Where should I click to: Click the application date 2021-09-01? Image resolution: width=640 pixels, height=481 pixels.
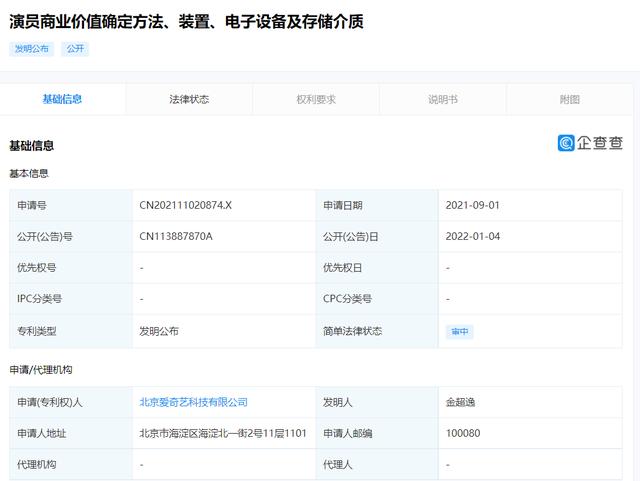(x=472, y=205)
